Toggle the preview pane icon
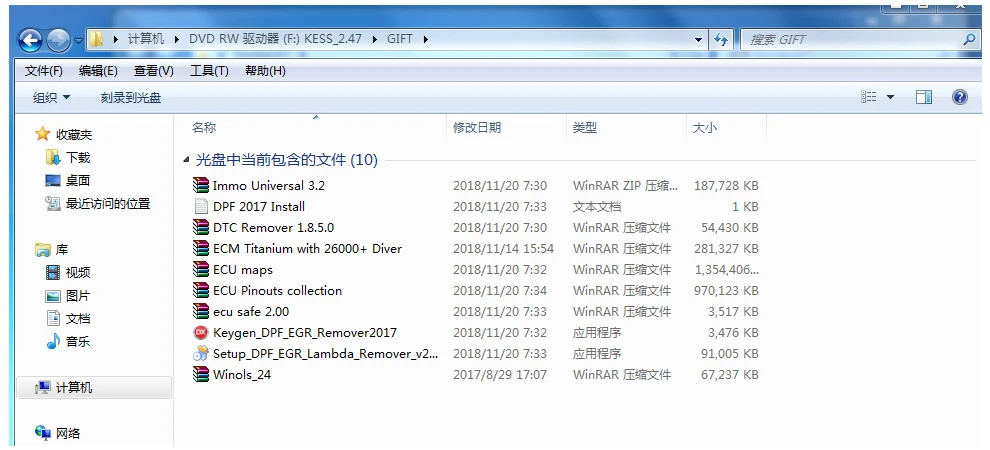 [924, 97]
